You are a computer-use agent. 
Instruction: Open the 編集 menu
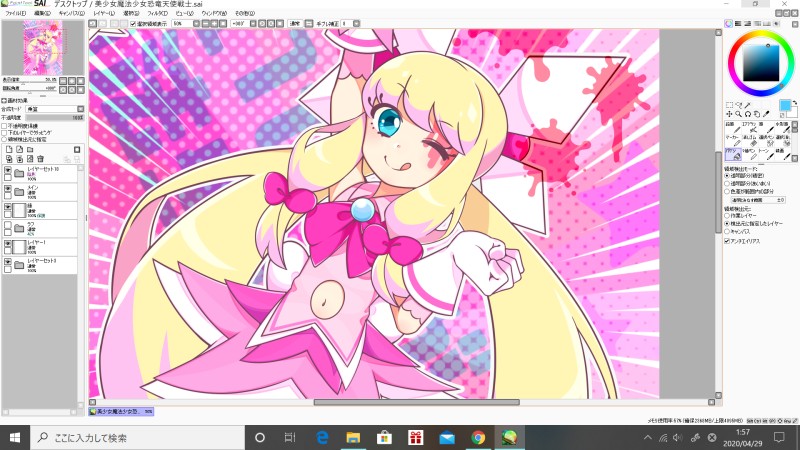(x=42, y=13)
